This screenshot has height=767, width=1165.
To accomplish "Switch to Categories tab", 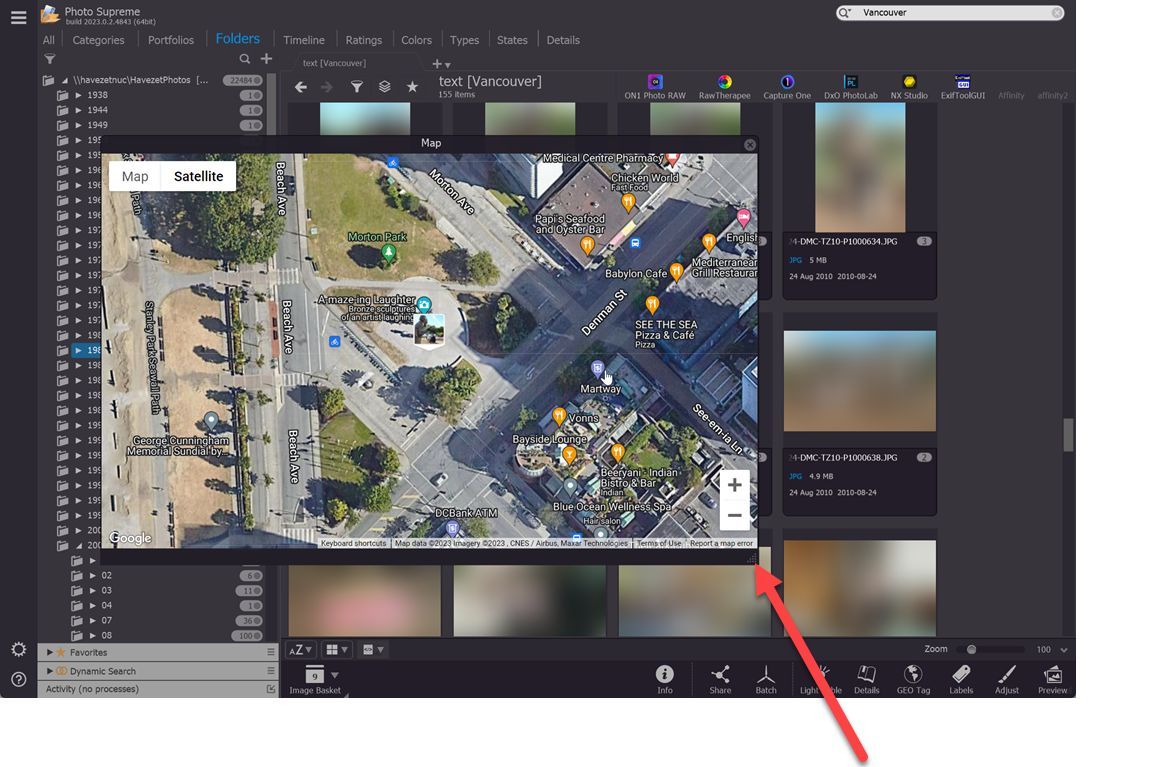I will click(x=98, y=40).
